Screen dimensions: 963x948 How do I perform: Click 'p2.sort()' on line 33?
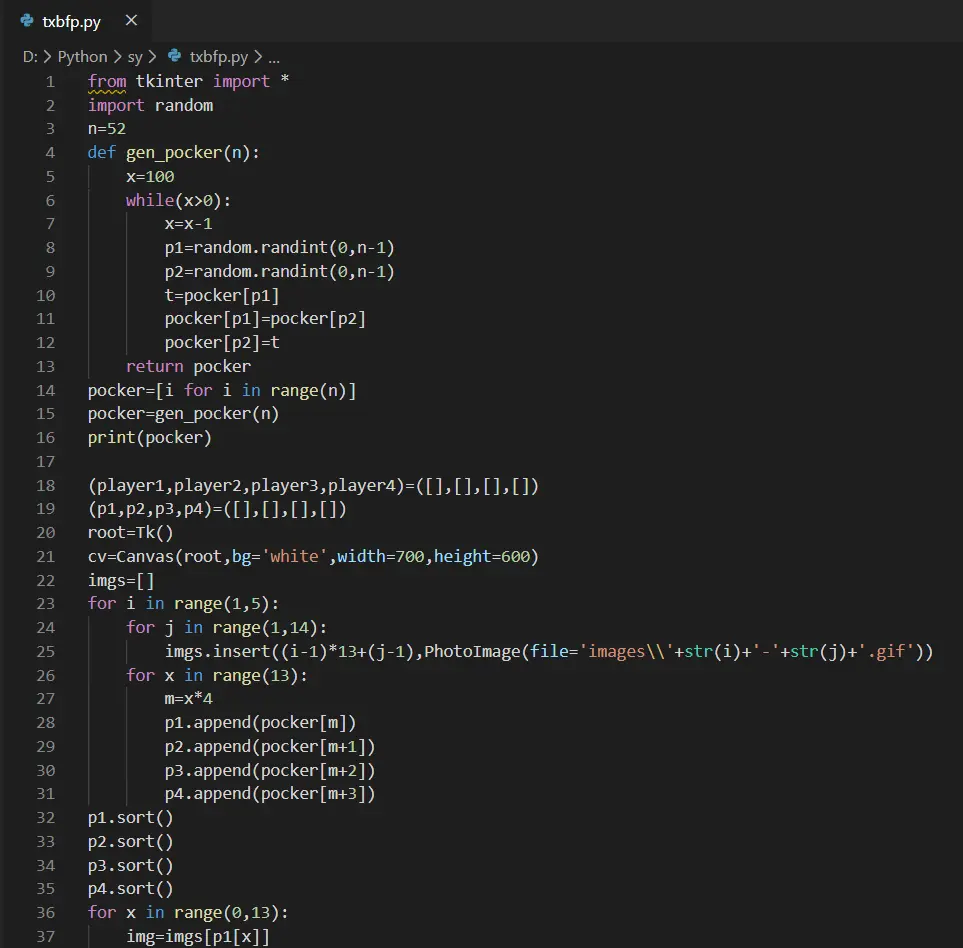pos(131,842)
